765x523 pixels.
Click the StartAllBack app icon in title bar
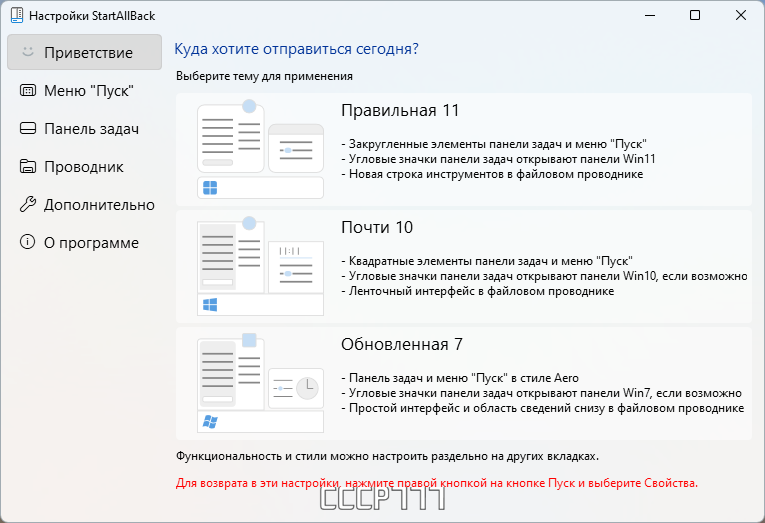click(x=17, y=15)
